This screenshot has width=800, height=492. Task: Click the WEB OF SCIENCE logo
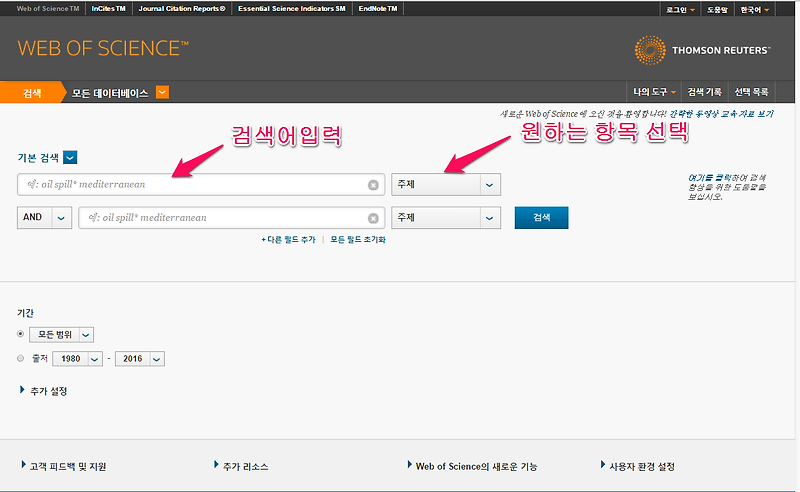103,48
